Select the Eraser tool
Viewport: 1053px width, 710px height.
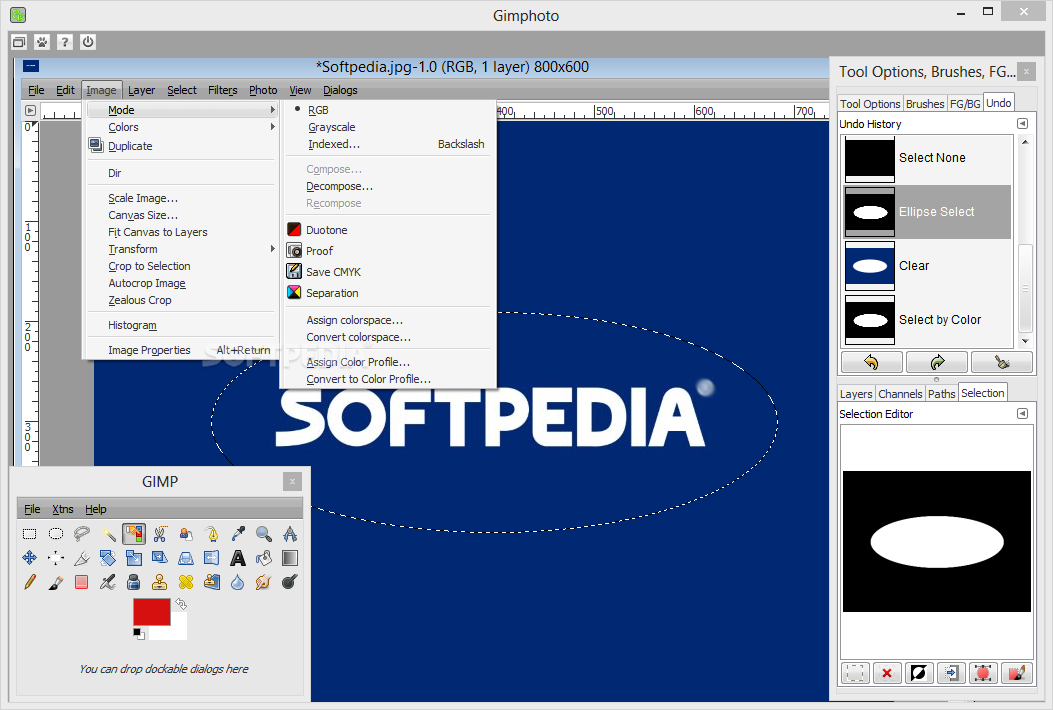click(81, 582)
